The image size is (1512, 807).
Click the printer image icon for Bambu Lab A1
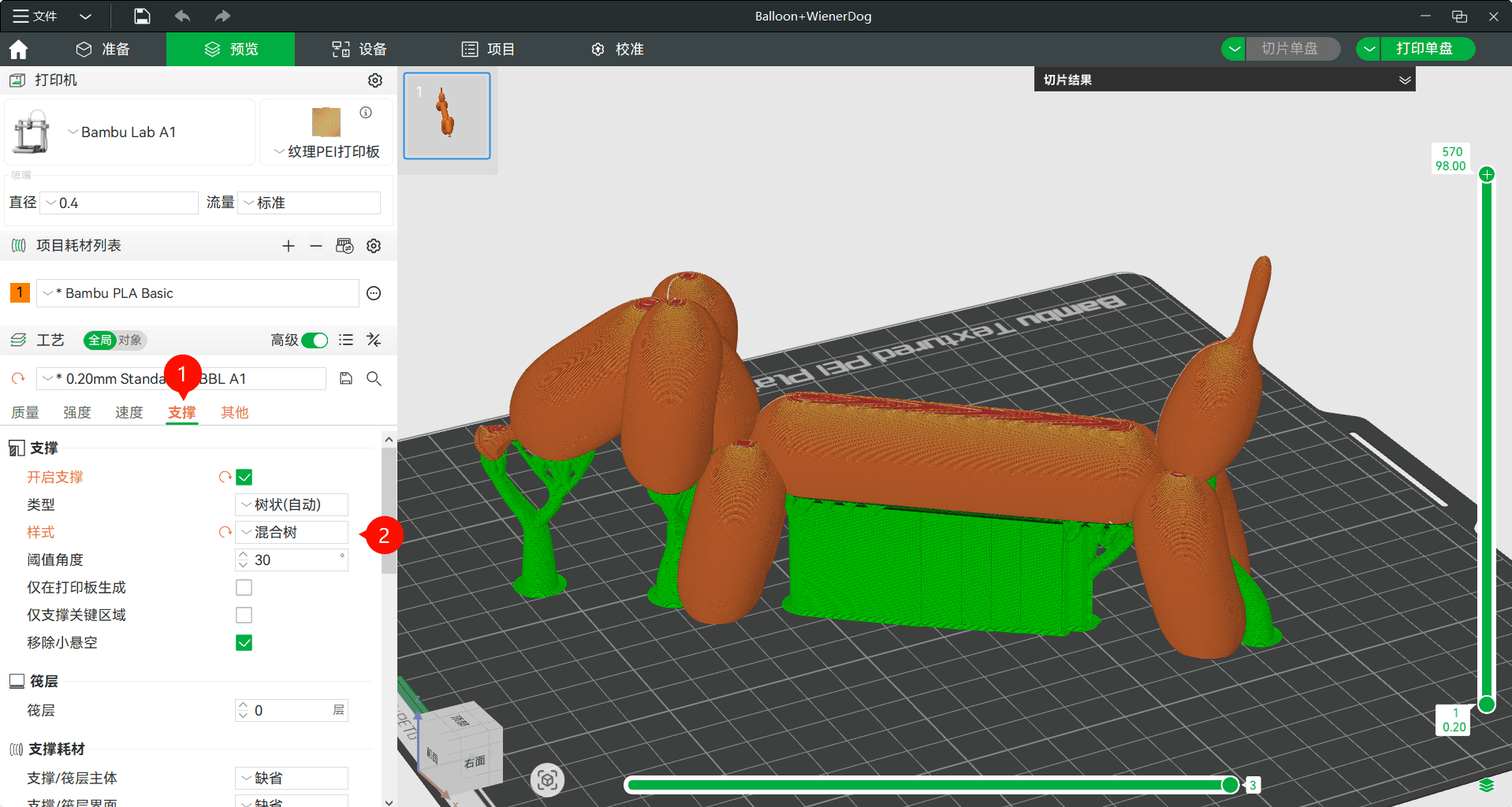[x=31, y=132]
